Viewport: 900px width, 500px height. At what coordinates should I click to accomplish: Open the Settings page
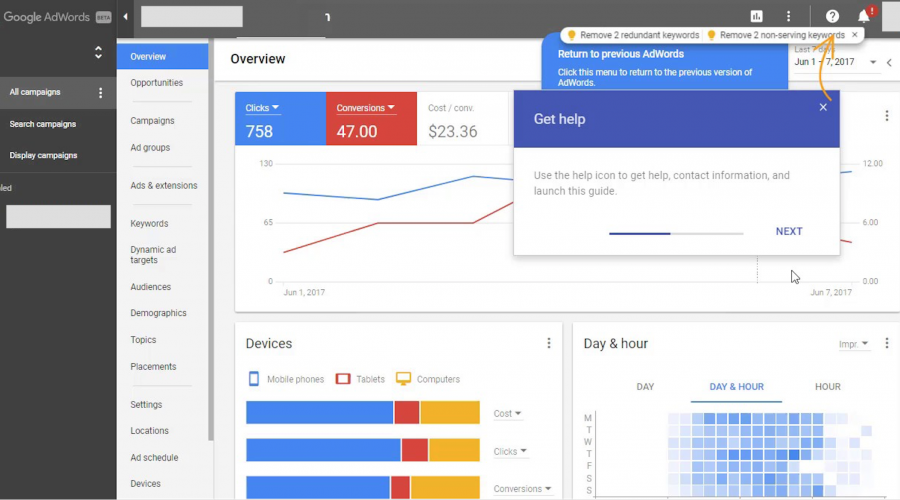click(x=146, y=404)
